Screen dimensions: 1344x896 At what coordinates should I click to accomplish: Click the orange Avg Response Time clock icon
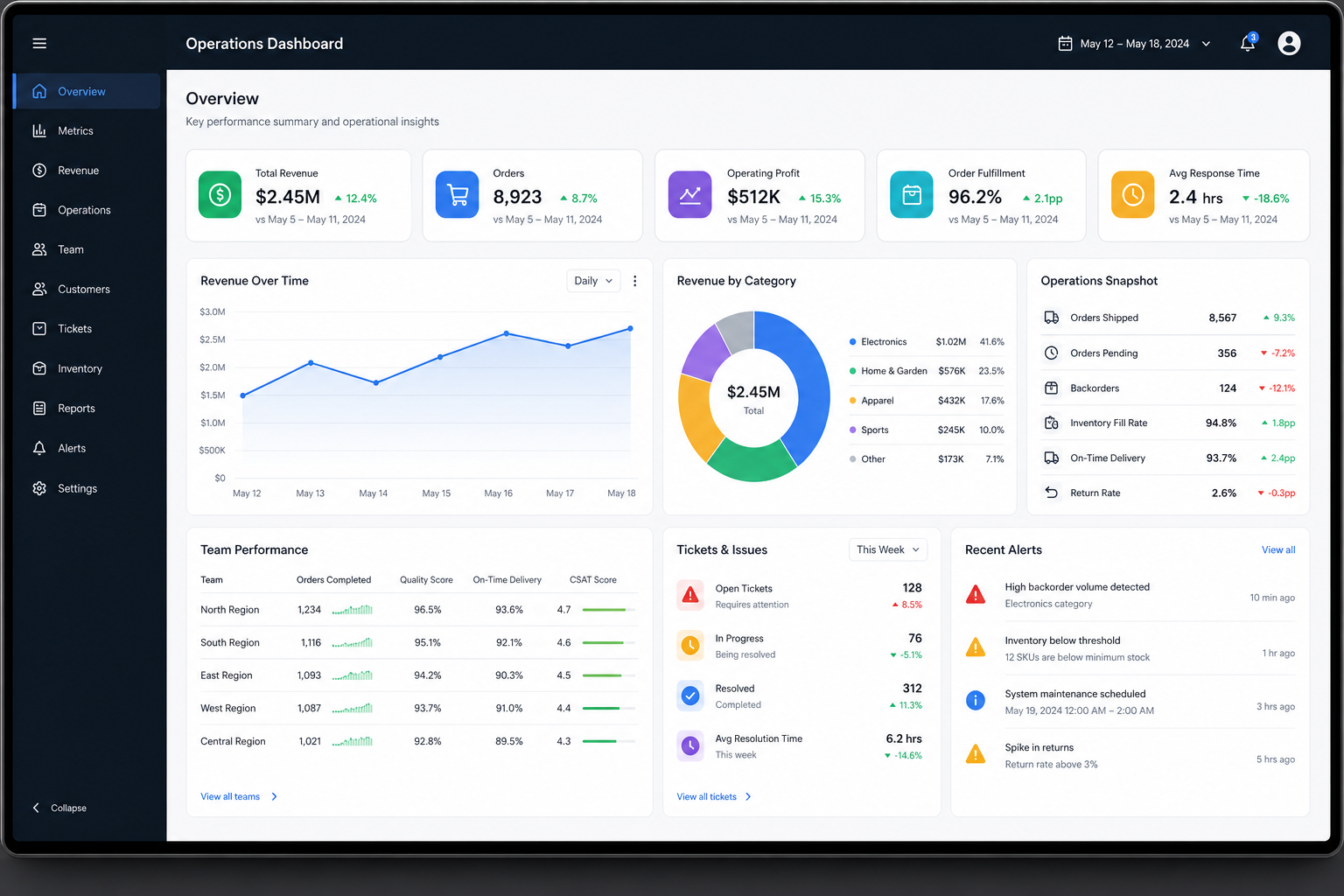(1133, 194)
